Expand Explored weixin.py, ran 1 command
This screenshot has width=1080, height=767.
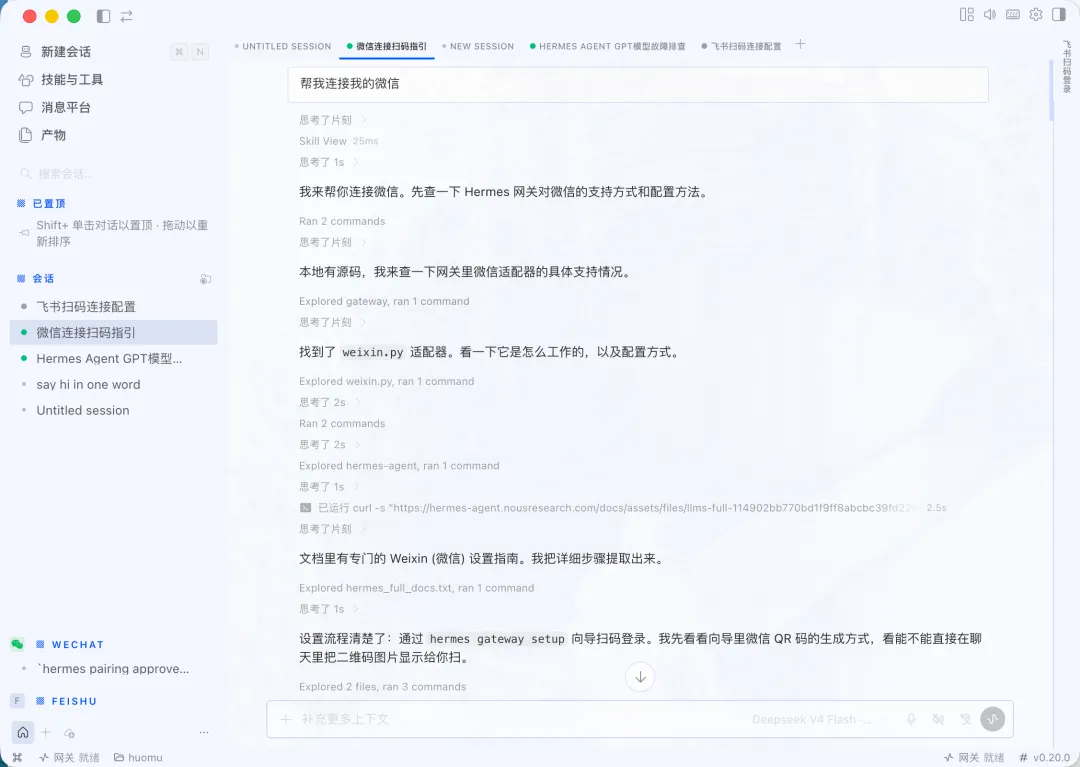[386, 381]
